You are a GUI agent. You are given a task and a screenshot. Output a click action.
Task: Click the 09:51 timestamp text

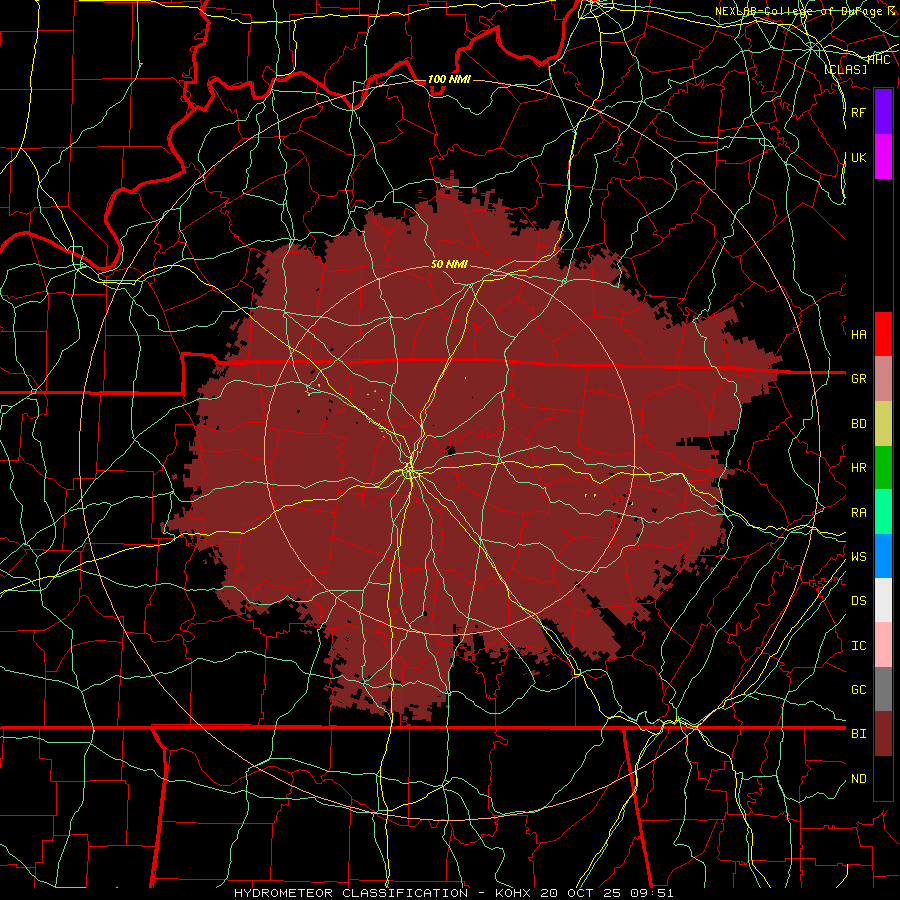[654, 893]
